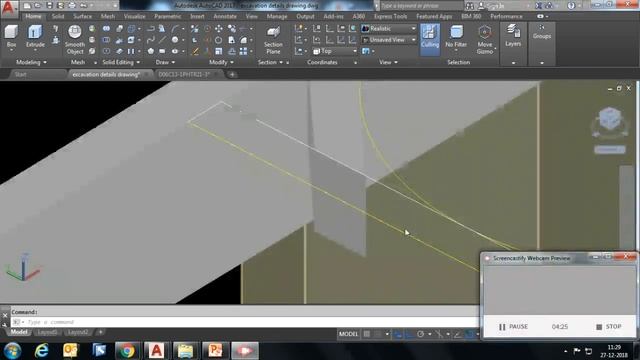Select the Model layout tab

[19, 332]
